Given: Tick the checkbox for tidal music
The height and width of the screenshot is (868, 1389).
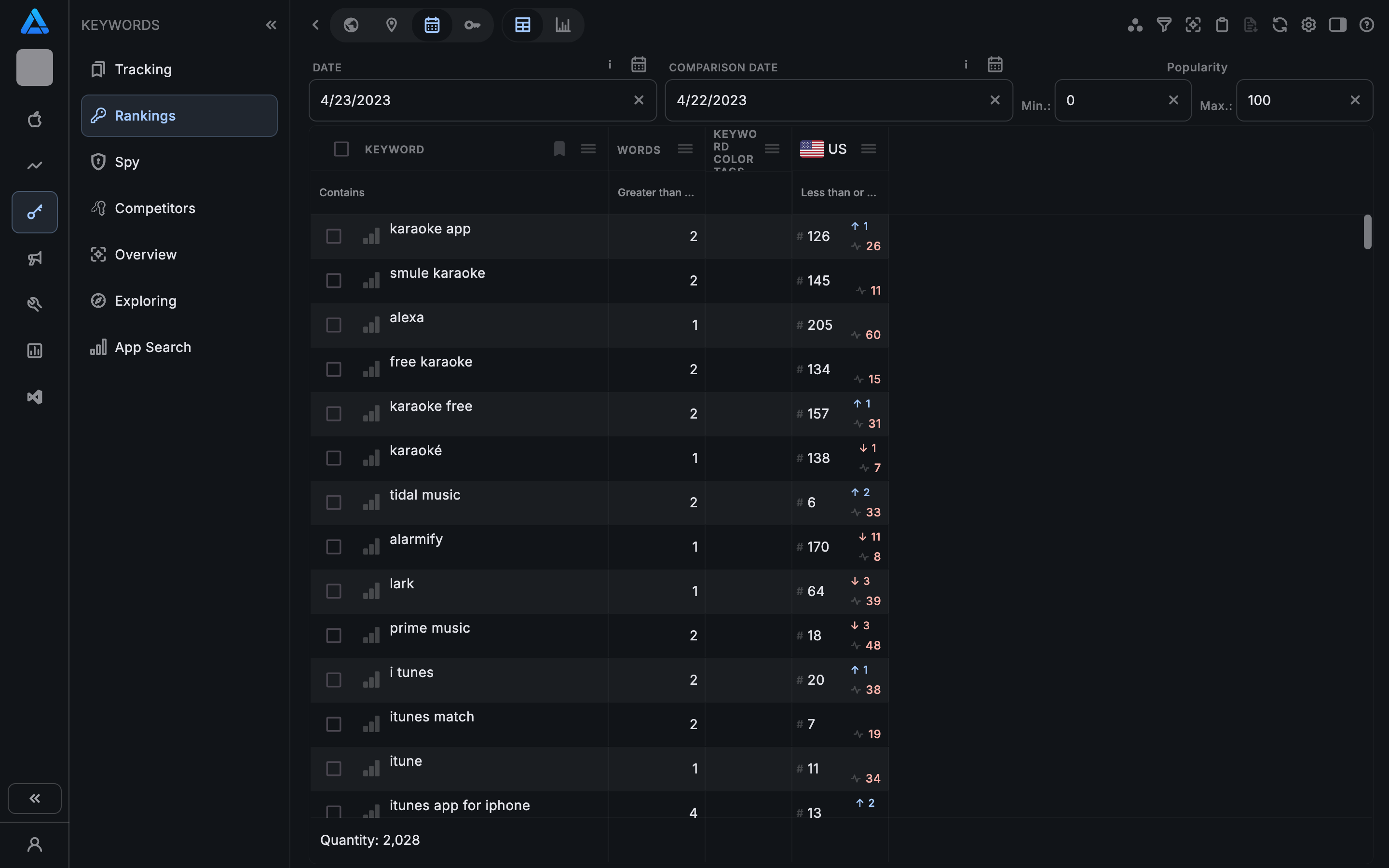Looking at the screenshot, I should coord(333,502).
